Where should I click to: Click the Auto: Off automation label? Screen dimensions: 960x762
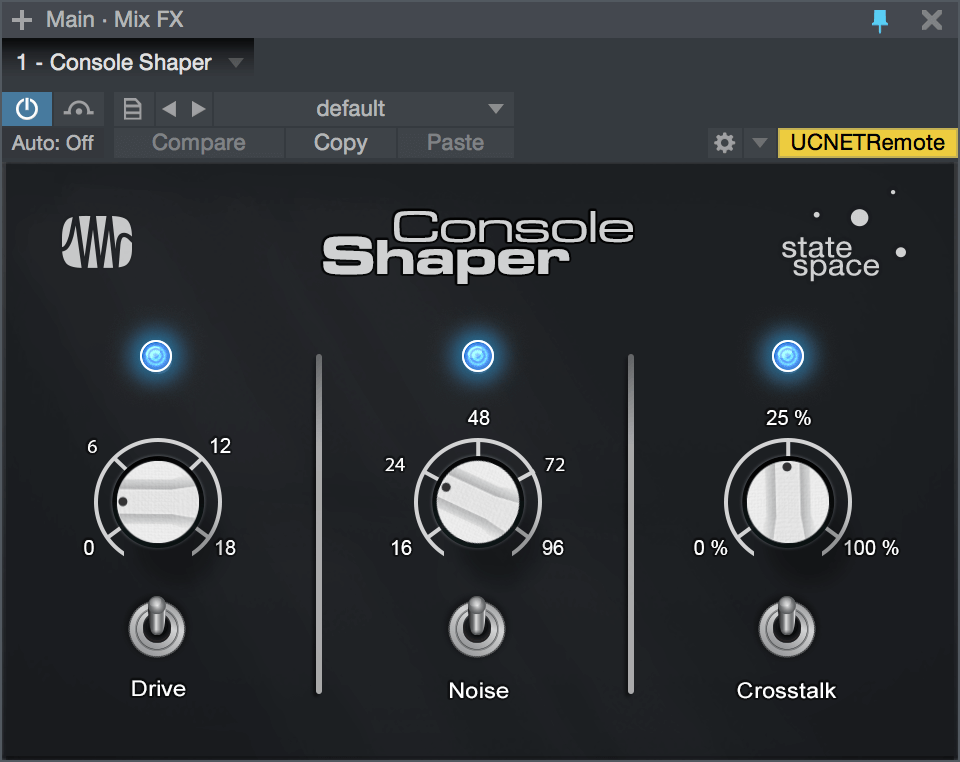(x=53, y=143)
